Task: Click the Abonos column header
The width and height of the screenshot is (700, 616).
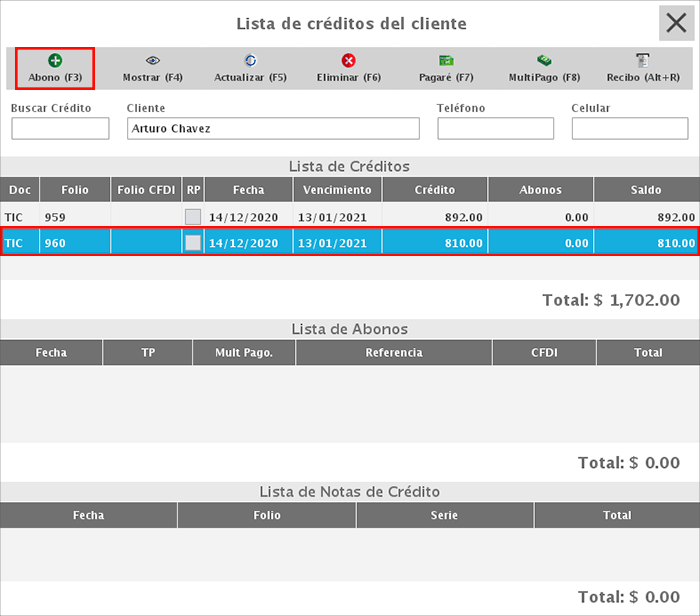Action: tap(541, 190)
